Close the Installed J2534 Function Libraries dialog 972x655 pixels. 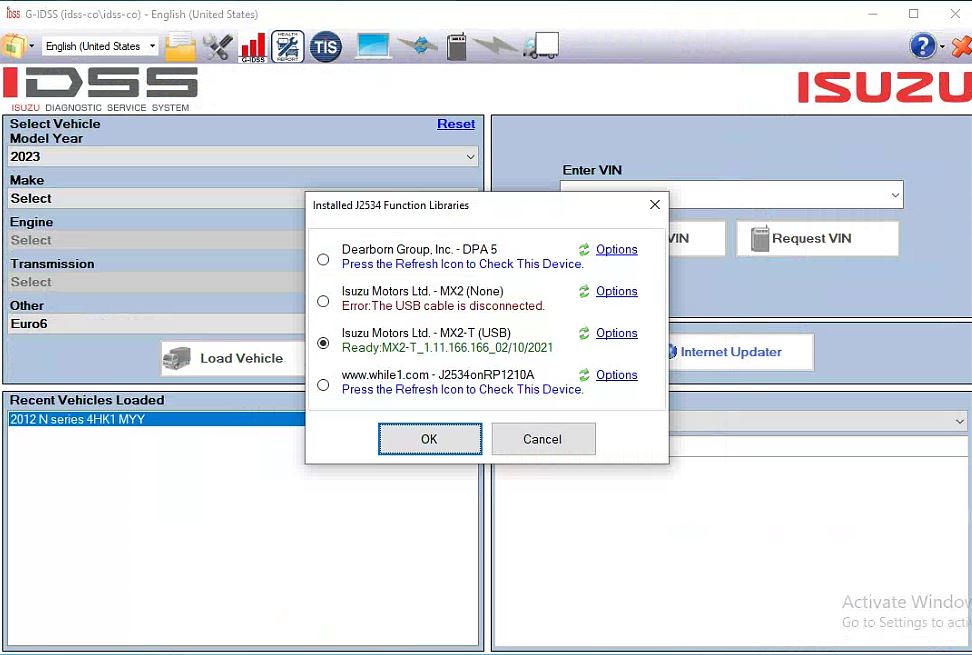655,205
